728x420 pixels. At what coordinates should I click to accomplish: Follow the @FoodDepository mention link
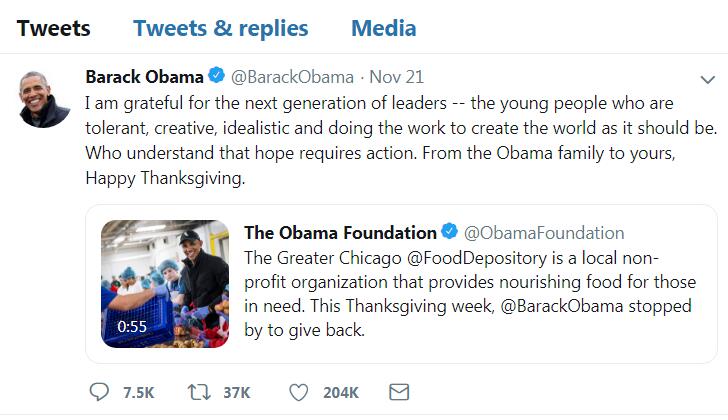[x=477, y=258]
